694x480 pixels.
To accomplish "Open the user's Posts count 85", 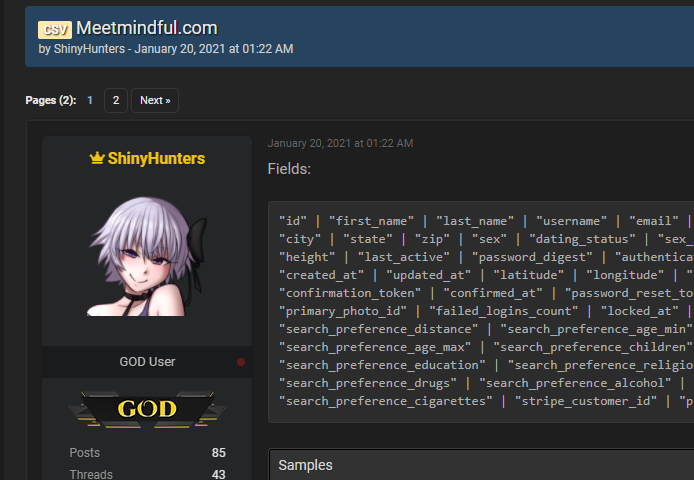I will pos(218,453).
